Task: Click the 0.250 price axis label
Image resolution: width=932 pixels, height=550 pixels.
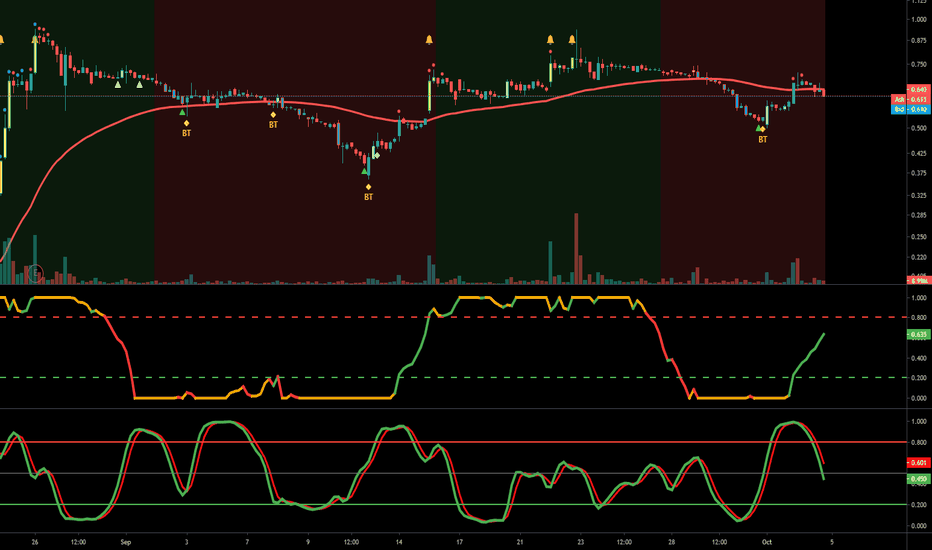Action: tap(919, 237)
